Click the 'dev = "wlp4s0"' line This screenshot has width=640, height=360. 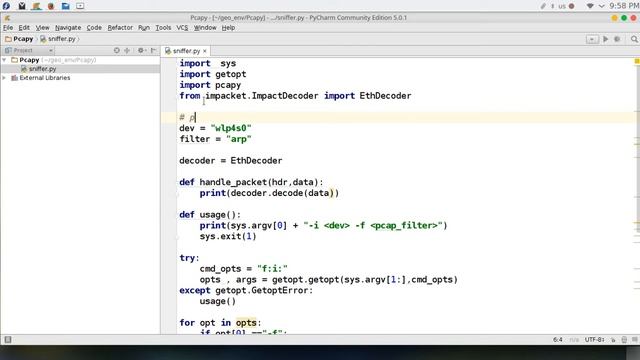pos(215,129)
